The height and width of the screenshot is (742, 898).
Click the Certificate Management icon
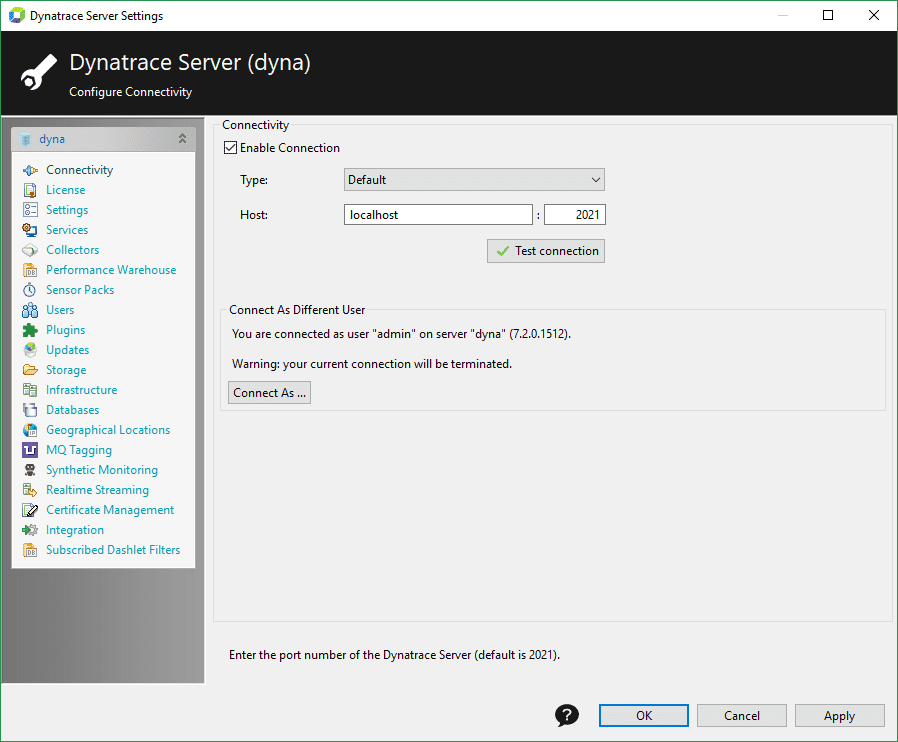pyautogui.click(x=30, y=510)
